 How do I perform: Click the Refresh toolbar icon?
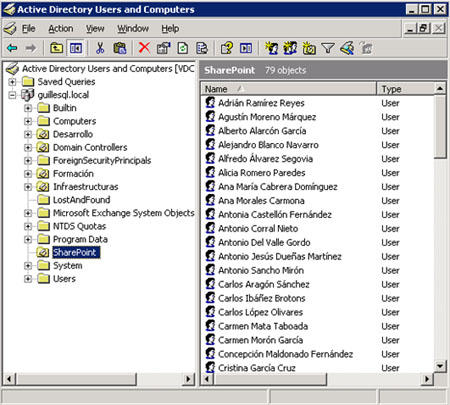pos(183,48)
